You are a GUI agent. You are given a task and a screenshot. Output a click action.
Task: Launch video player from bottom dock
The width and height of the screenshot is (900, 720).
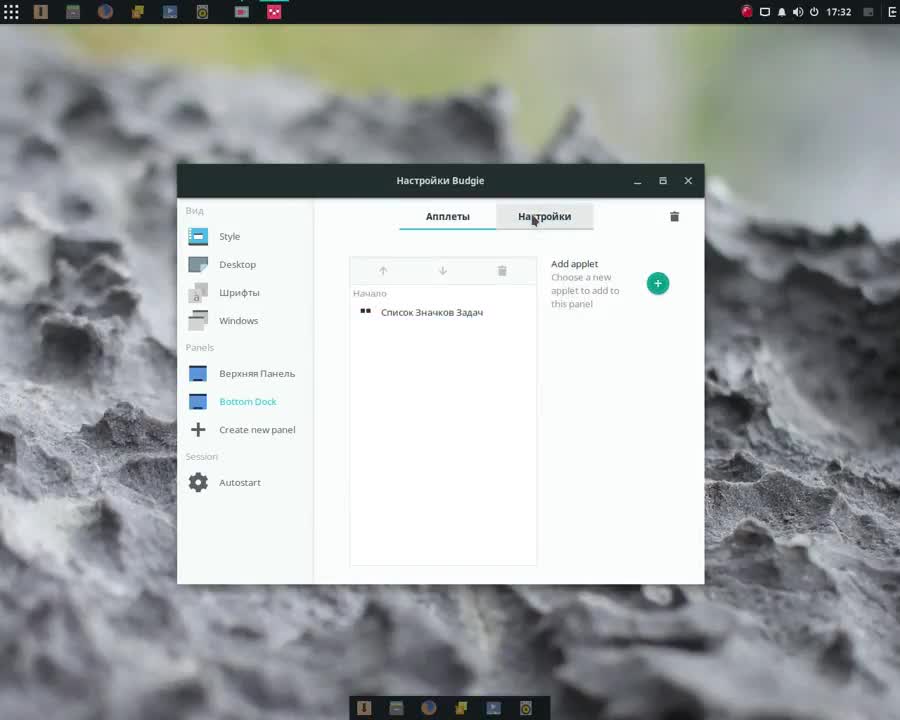(493, 708)
